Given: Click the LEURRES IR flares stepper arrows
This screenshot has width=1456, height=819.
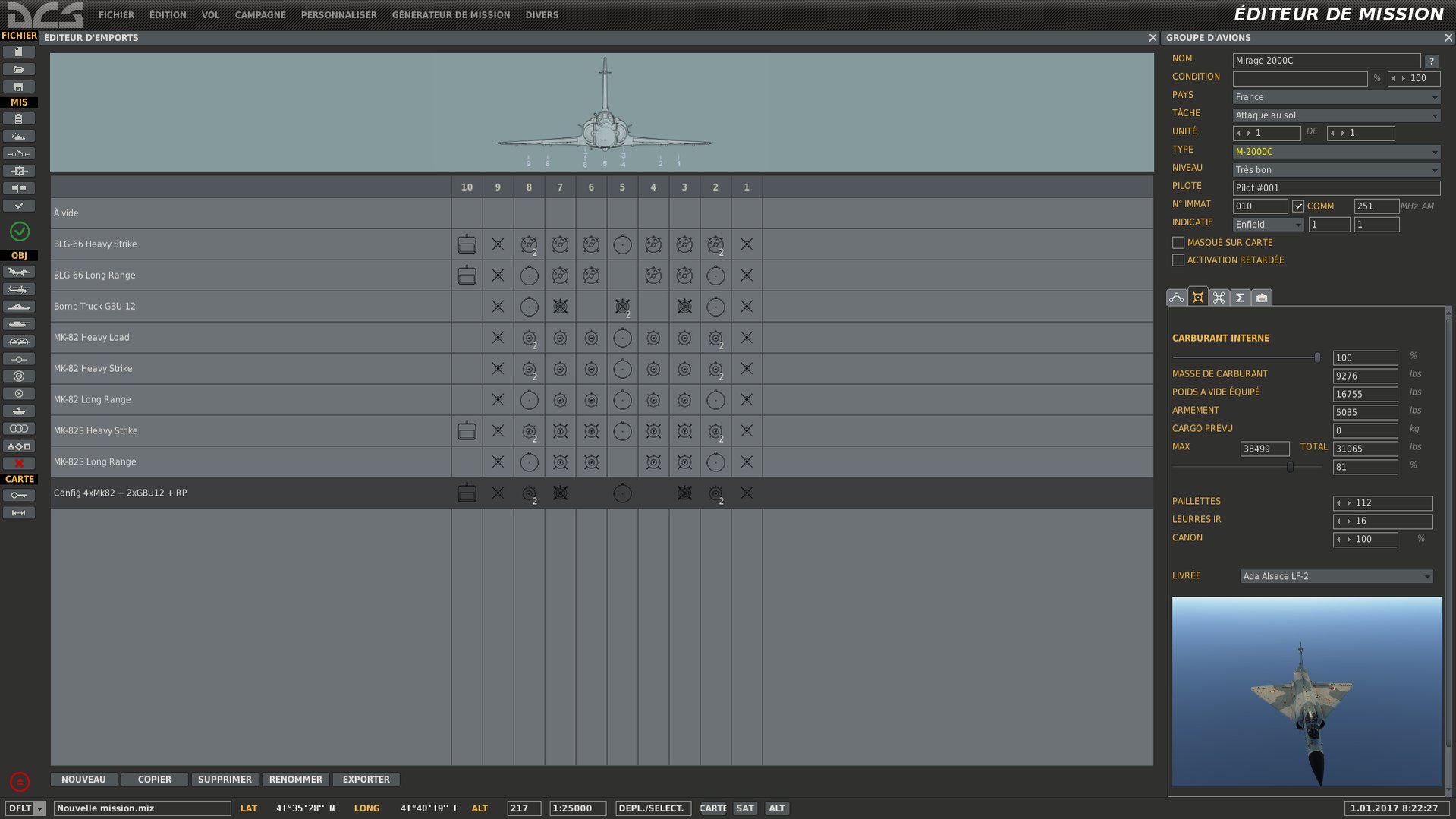Looking at the screenshot, I should click(1344, 521).
